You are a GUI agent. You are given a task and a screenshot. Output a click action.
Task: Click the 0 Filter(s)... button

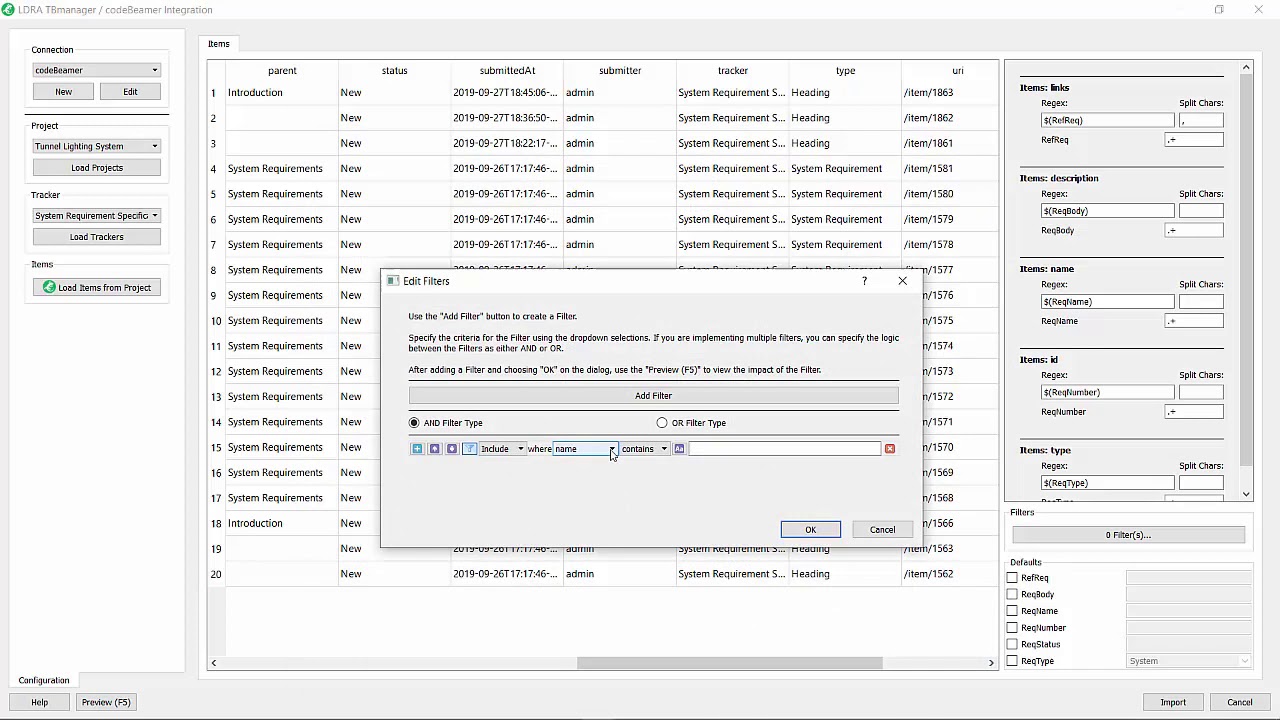pyautogui.click(x=1128, y=535)
